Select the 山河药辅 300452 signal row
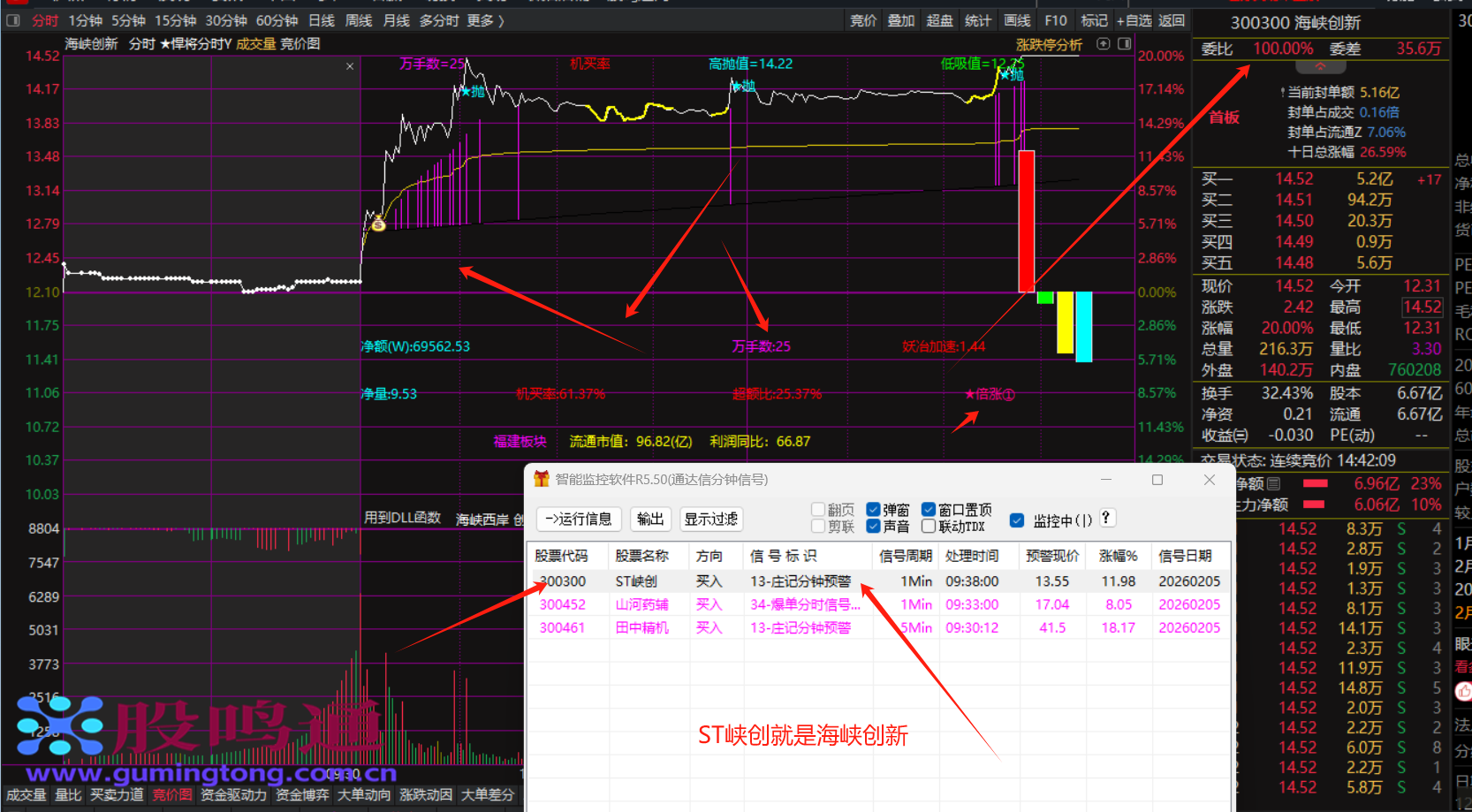 click(641, 604)
